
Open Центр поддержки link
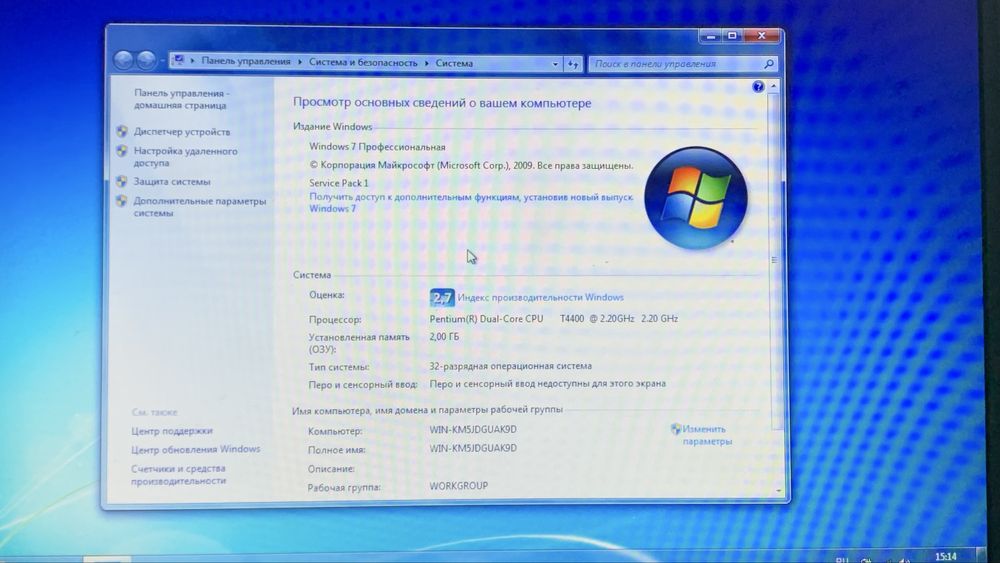[172, 431]
